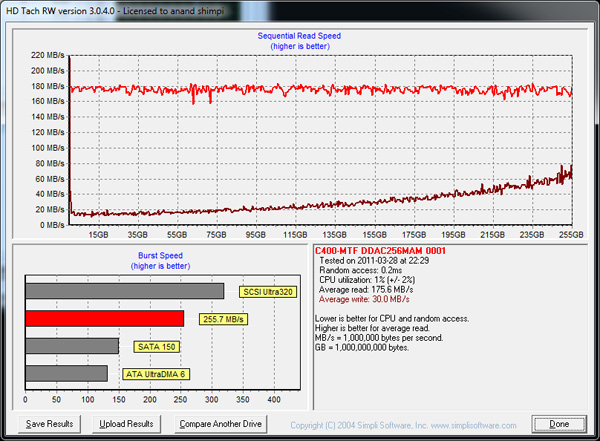The height and width of the screenshot is (441, 600).
Task: Click the 180 MB/s axis label
Action: click(48, 86)
